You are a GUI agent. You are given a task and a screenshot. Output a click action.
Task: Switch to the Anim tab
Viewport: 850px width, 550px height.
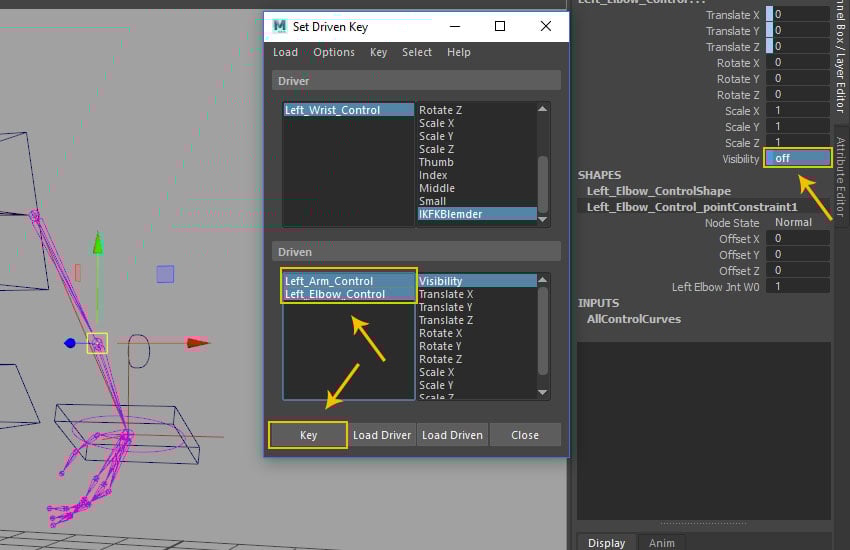tap(661, 543)
